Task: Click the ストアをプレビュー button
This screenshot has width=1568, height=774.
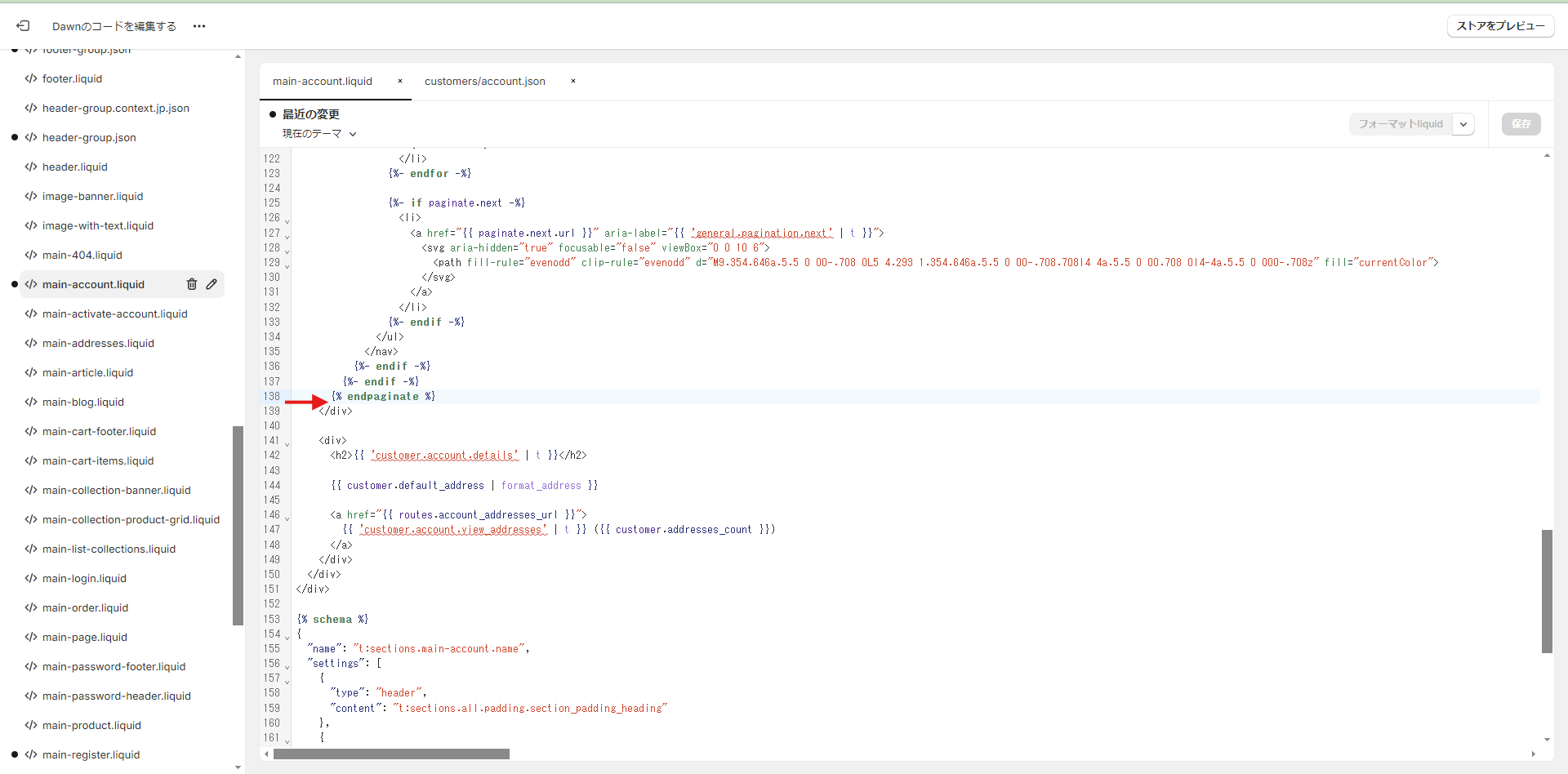Action: (1500, 26)
